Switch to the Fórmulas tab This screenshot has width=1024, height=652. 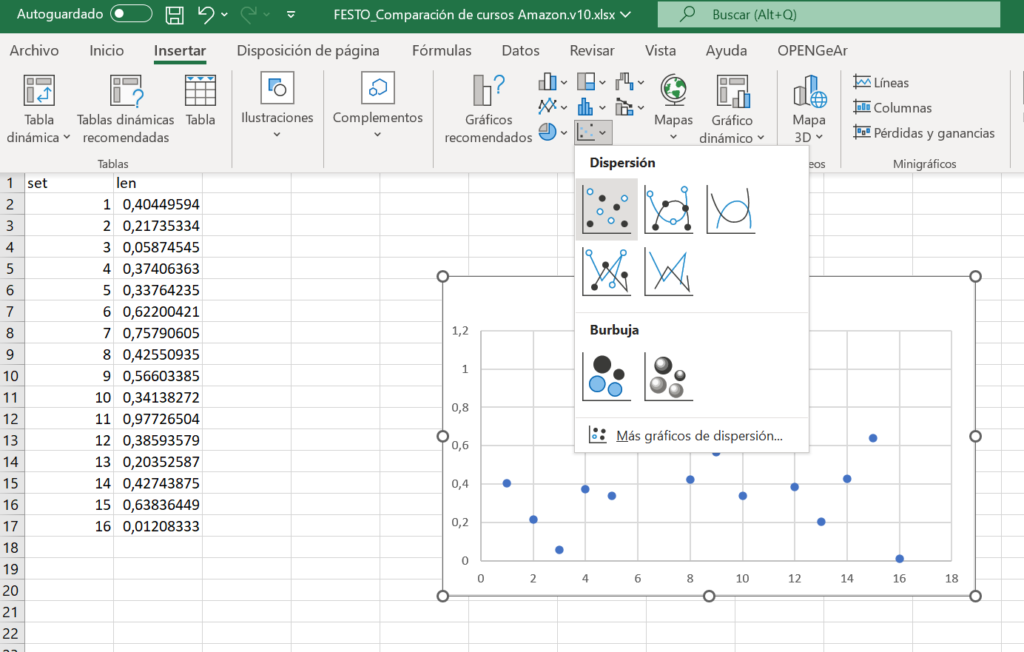(x=441, y=50)
